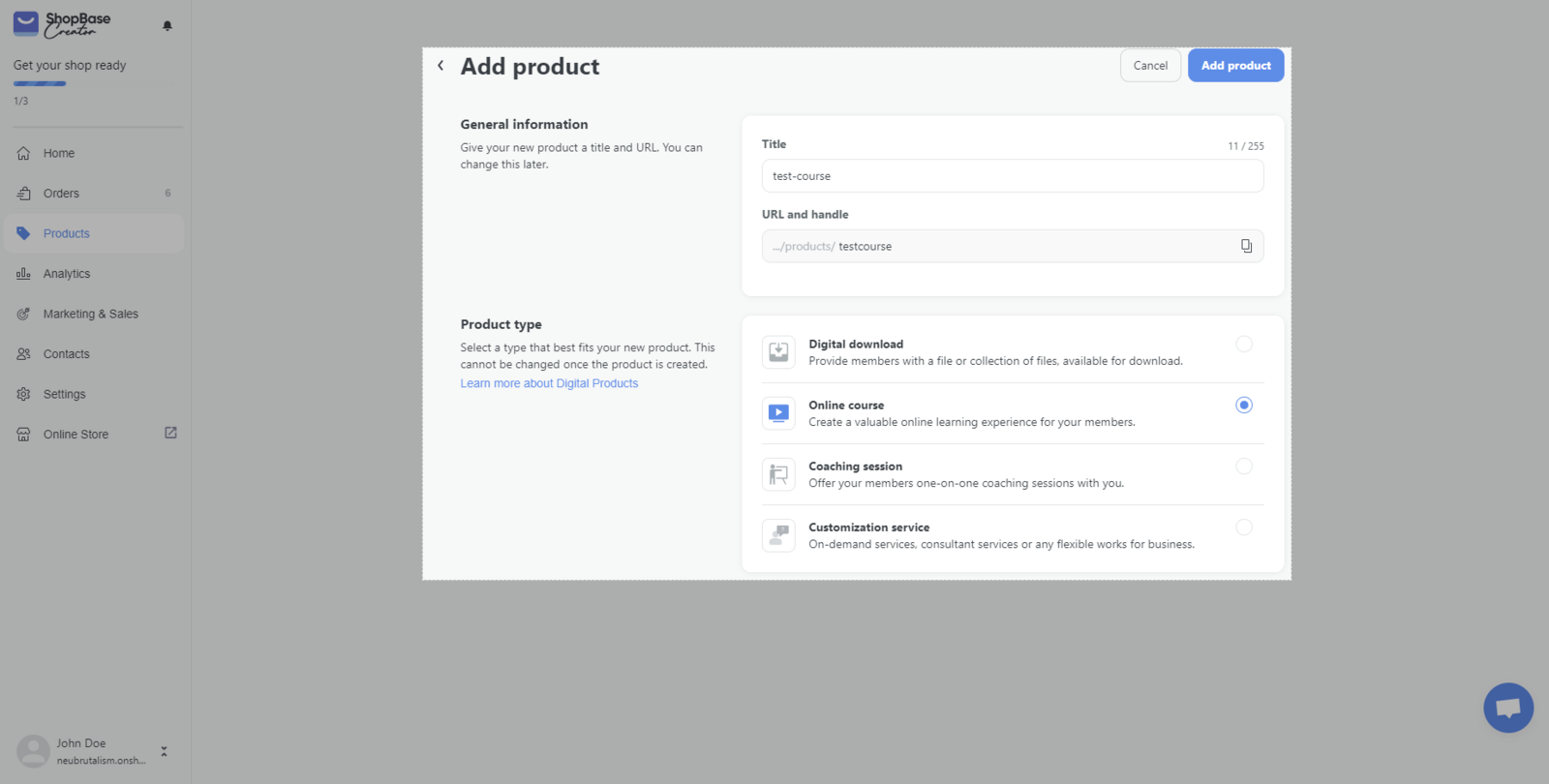Click the neubrutalism.onsh... shop domain text
1549x784 pixels.
tap(101, 761)
